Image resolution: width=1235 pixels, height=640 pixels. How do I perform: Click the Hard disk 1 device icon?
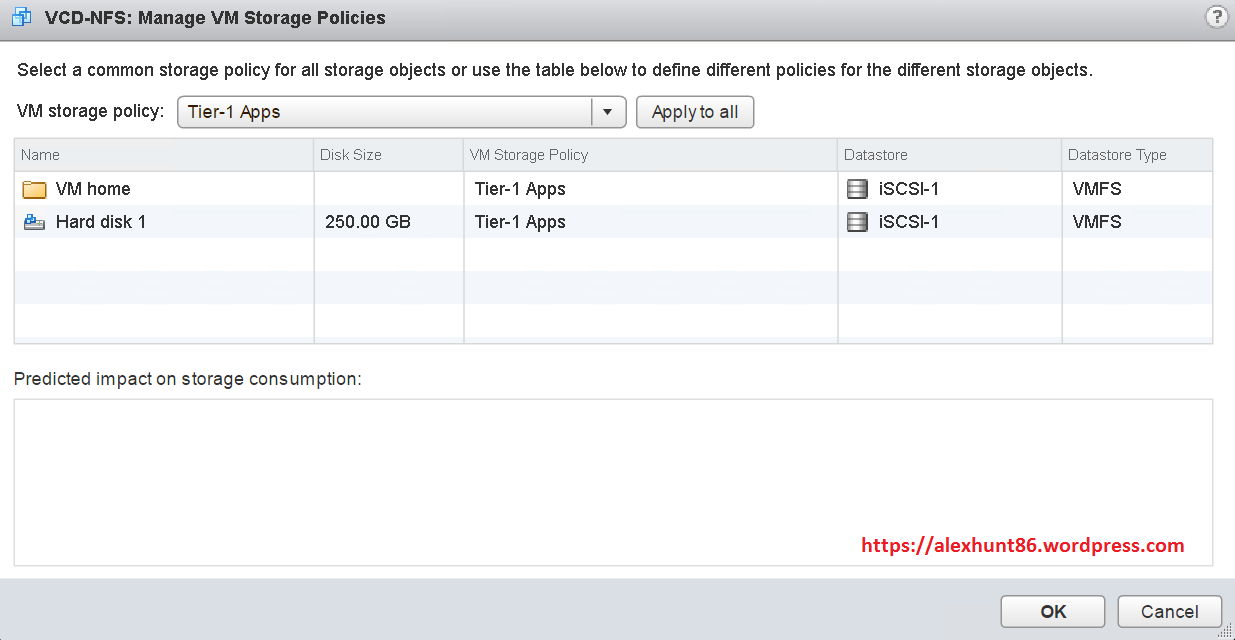[34, 221]
